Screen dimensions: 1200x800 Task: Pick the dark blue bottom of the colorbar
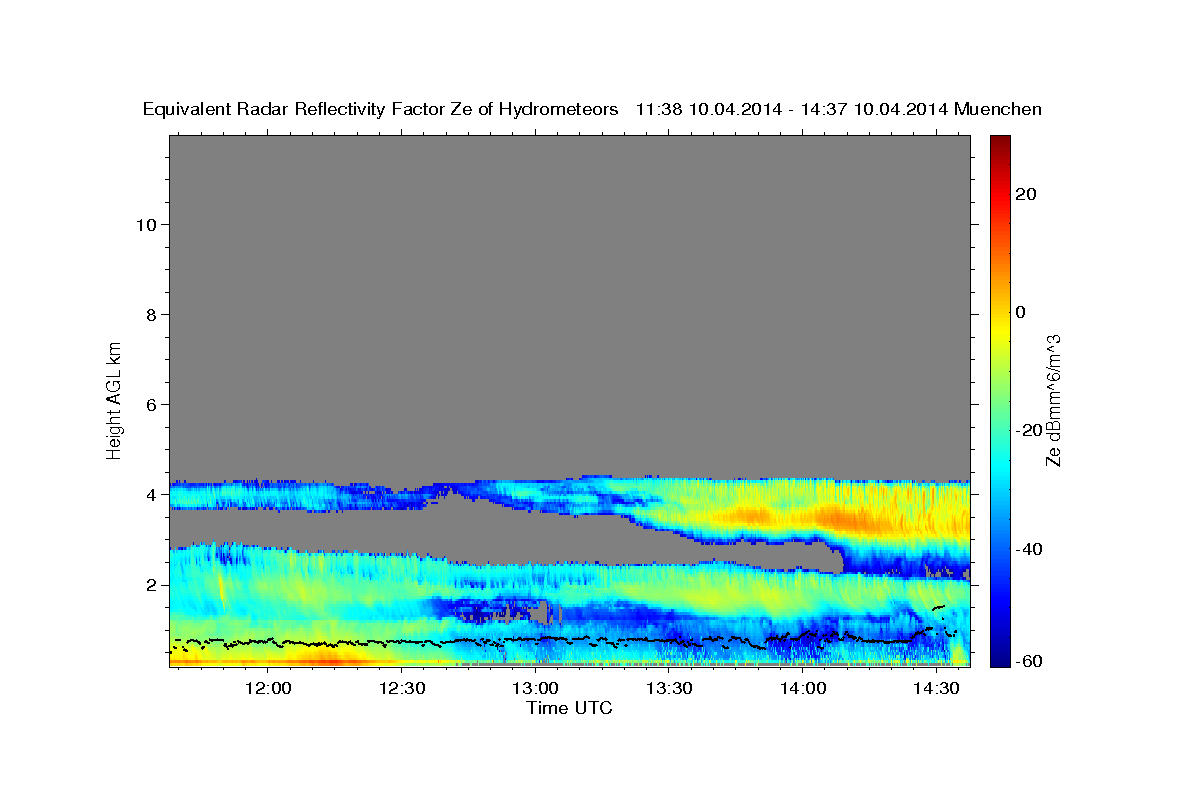(x=999, y=659)
